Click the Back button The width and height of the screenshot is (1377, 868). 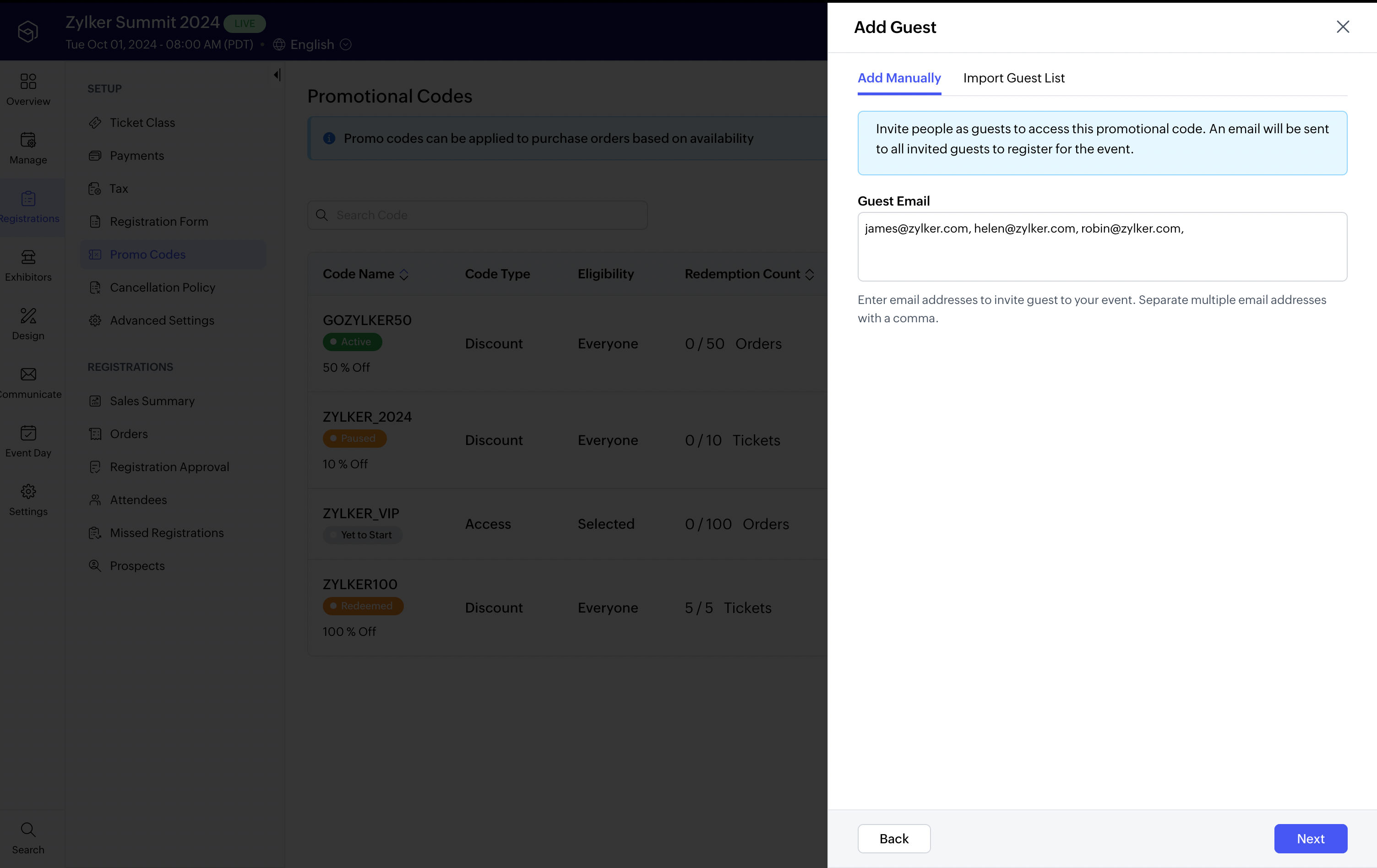click(x=894, y=839)
